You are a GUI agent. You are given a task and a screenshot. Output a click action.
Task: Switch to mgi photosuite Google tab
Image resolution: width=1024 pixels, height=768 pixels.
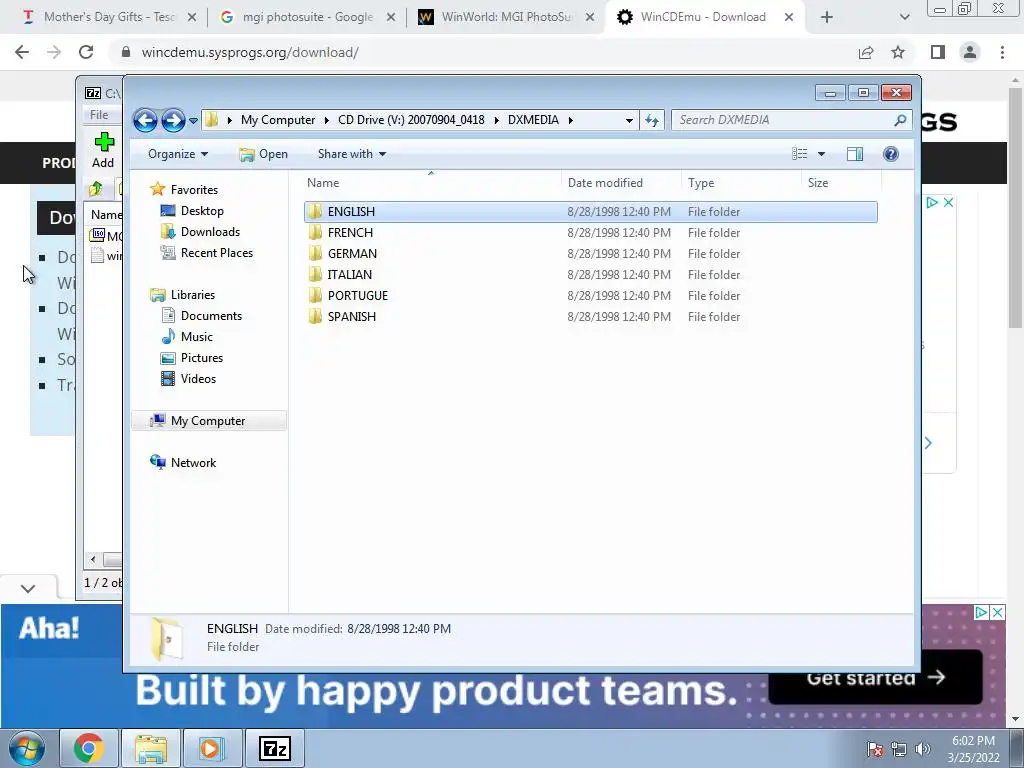[x=308, y=17]
